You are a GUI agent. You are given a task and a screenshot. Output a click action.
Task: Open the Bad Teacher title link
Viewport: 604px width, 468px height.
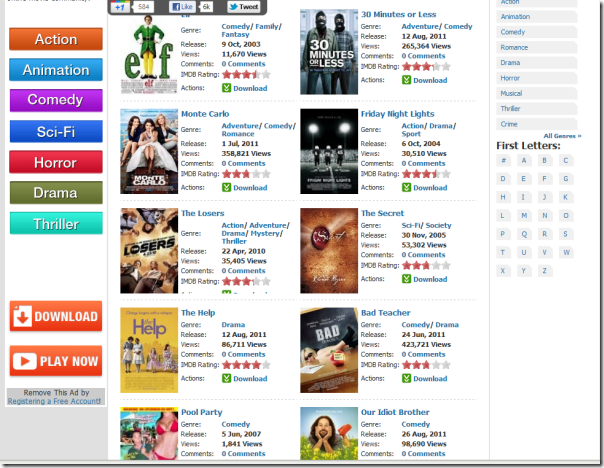click(386, 312)
